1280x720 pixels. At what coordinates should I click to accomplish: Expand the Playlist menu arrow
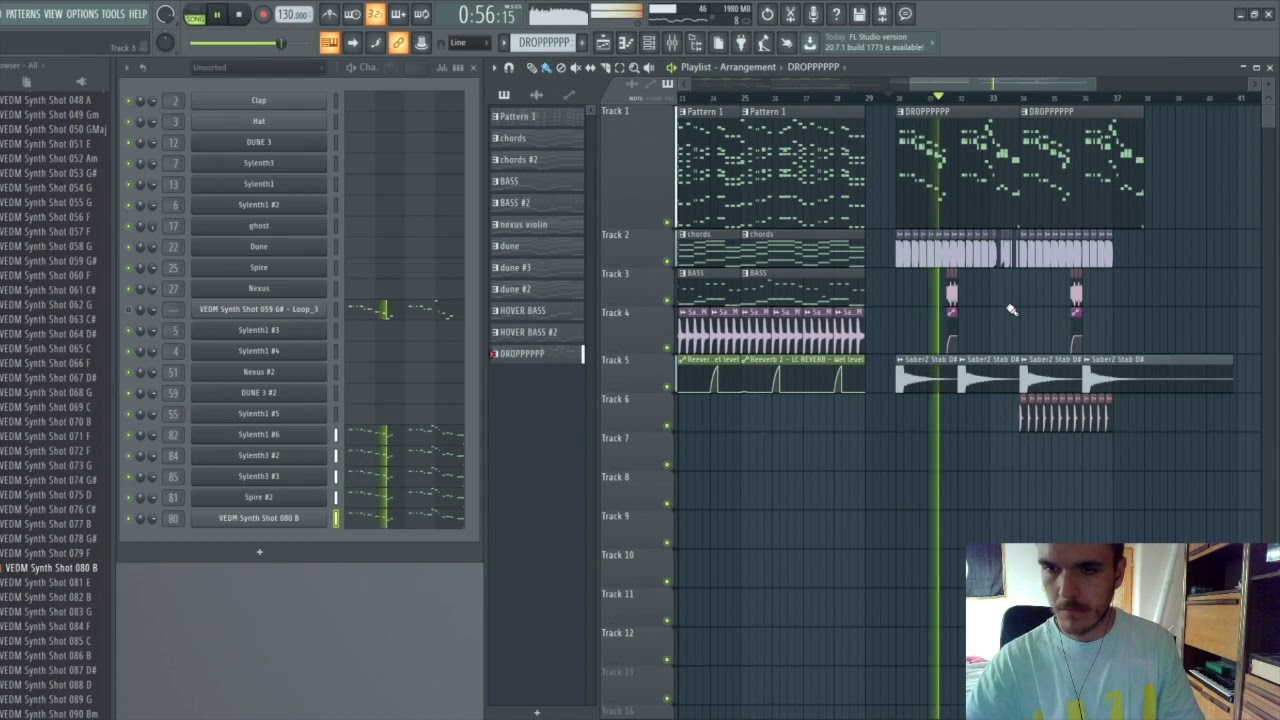[x=494, y=67]
